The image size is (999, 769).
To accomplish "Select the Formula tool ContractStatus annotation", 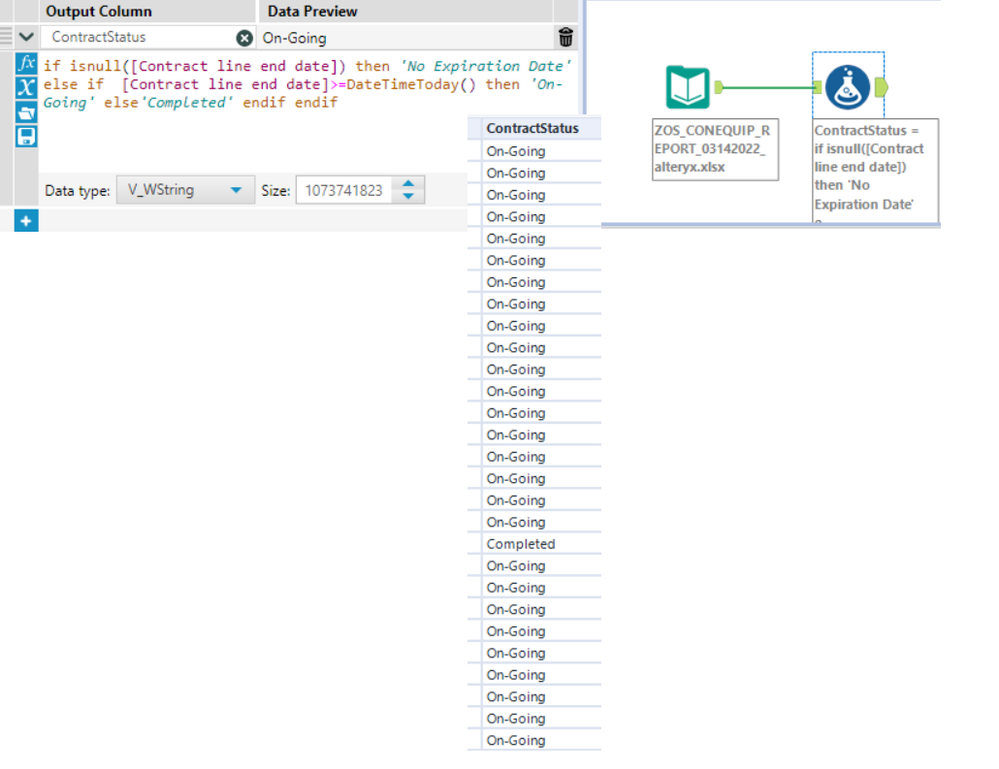I will [x=875, y=170].
